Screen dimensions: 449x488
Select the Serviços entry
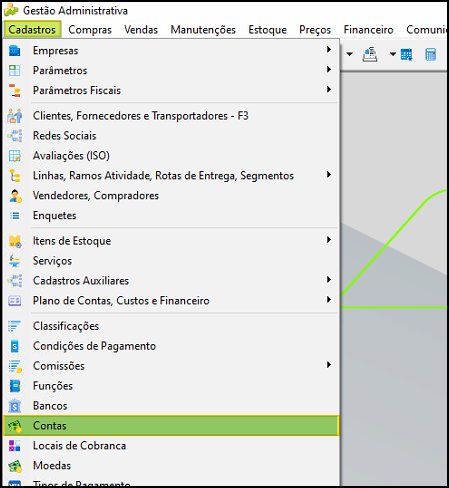(x=171, y=261)
